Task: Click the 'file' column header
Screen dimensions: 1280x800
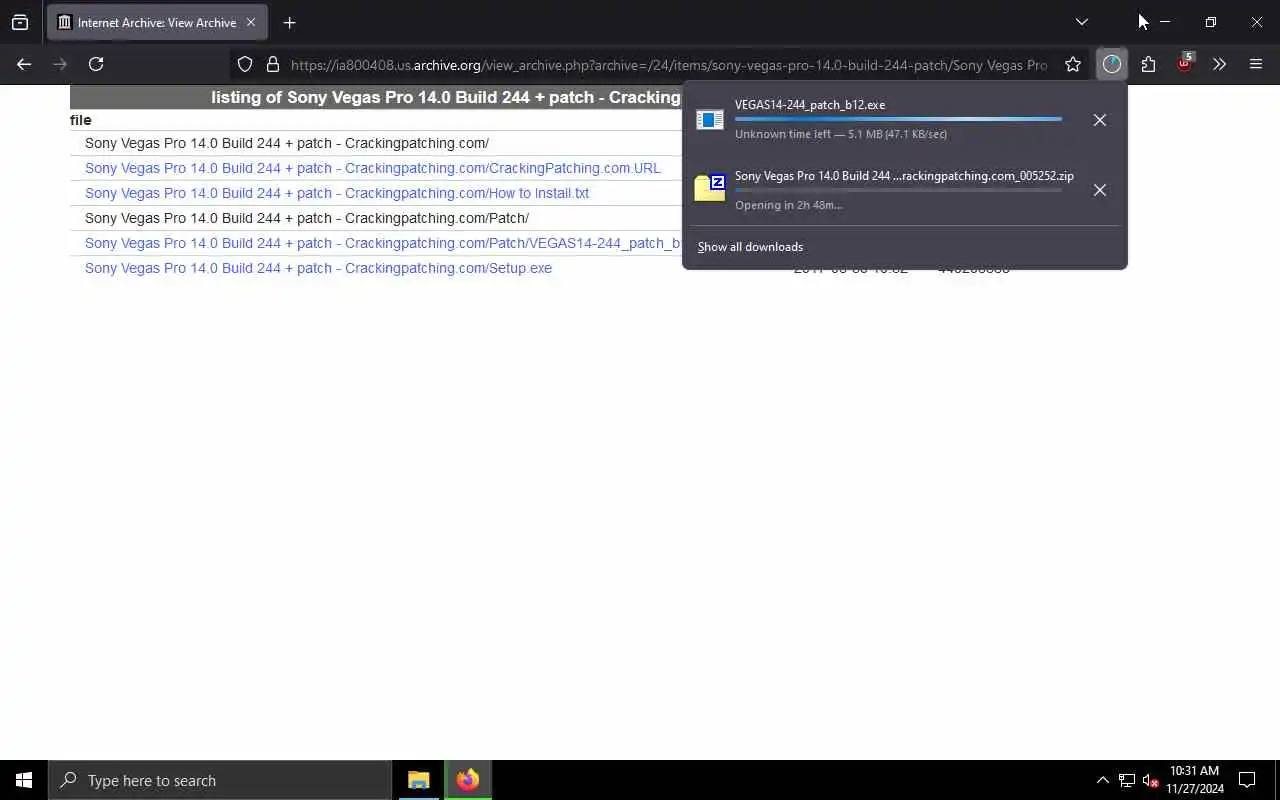Action: point(81,120)
